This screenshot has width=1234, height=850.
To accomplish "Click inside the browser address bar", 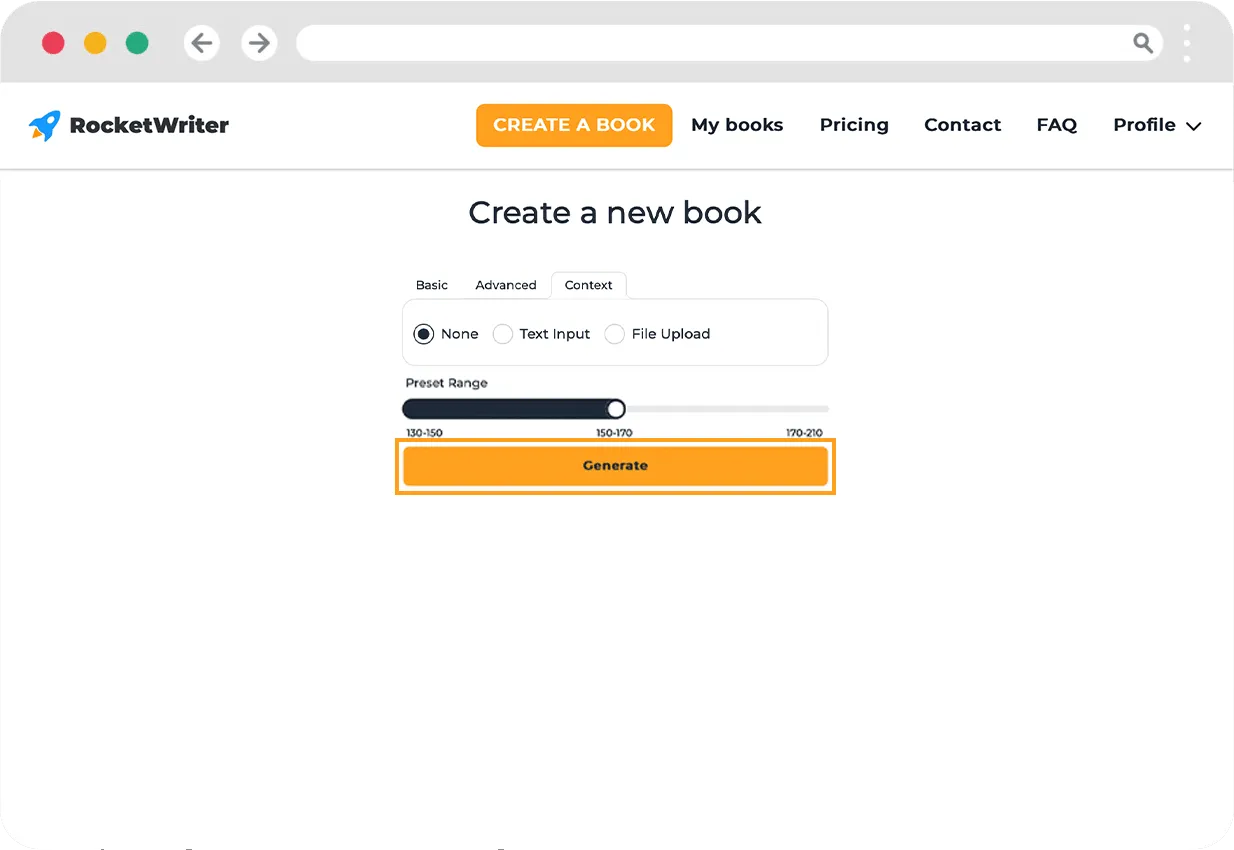I will tap(700, 43).
